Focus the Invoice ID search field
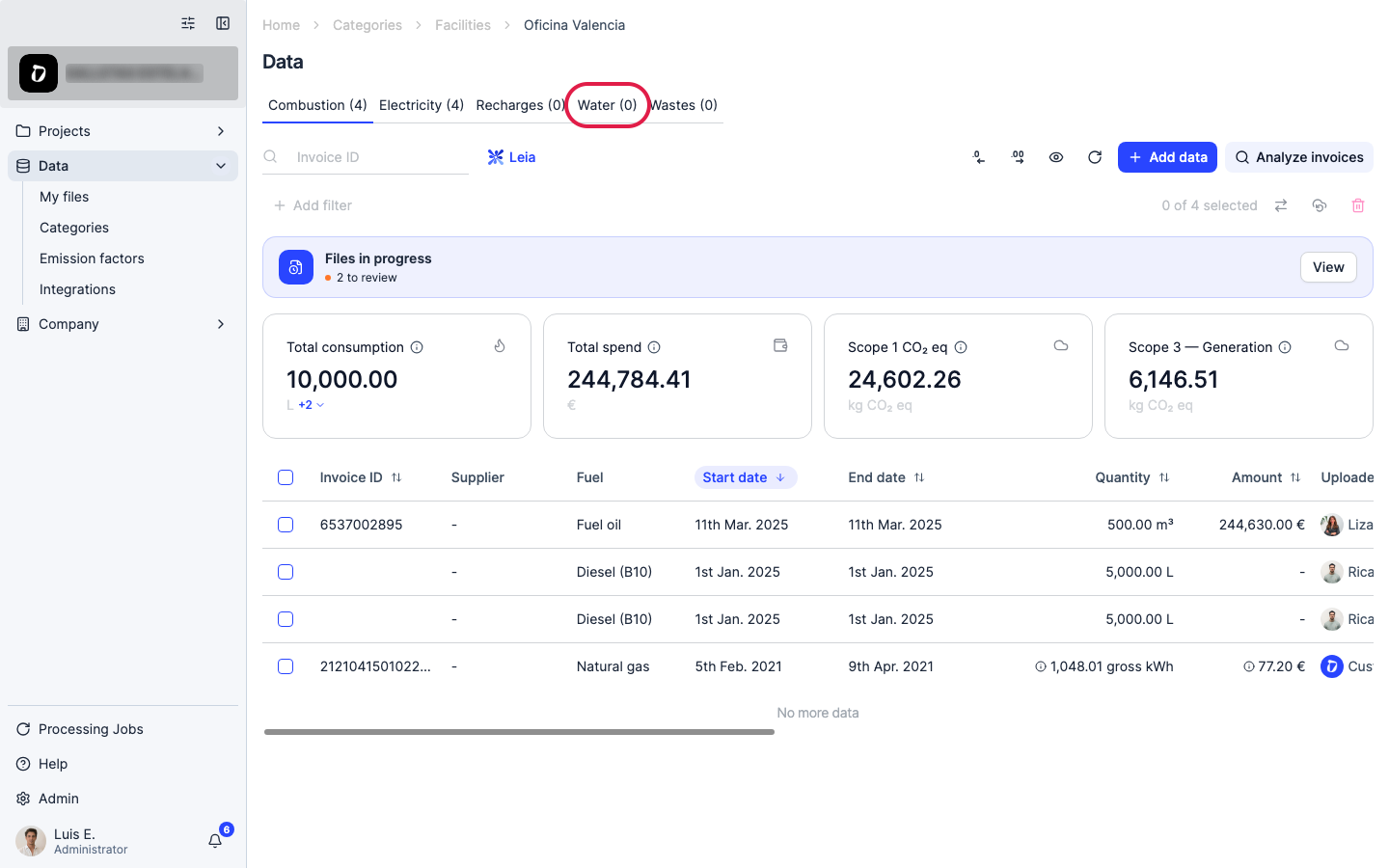This screenshot has height=868, width=1389. pyautogui.click(x=366, y=157)
